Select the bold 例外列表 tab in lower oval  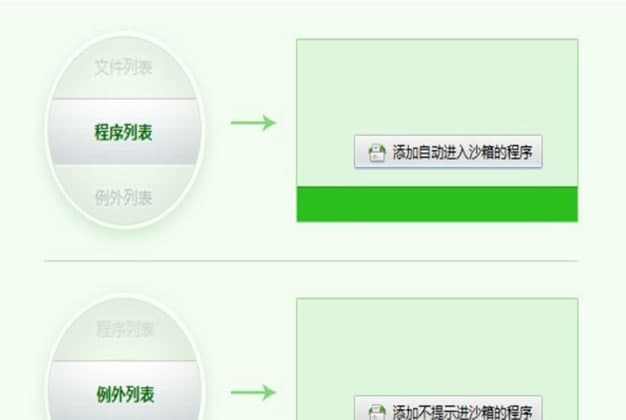pyautogui.click(x=125, y=394)
